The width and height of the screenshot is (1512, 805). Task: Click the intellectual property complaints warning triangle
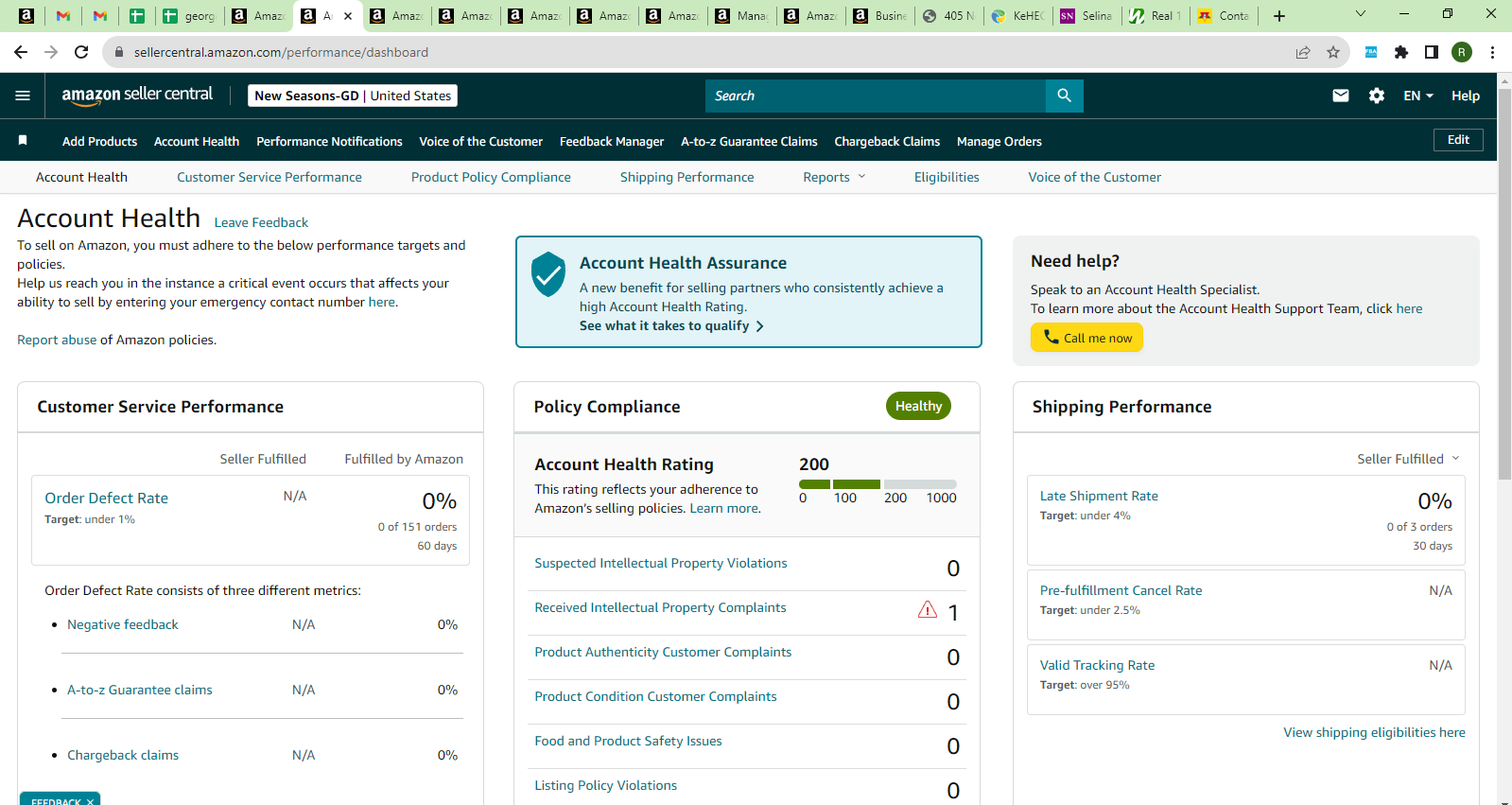(x=928, y=609)
